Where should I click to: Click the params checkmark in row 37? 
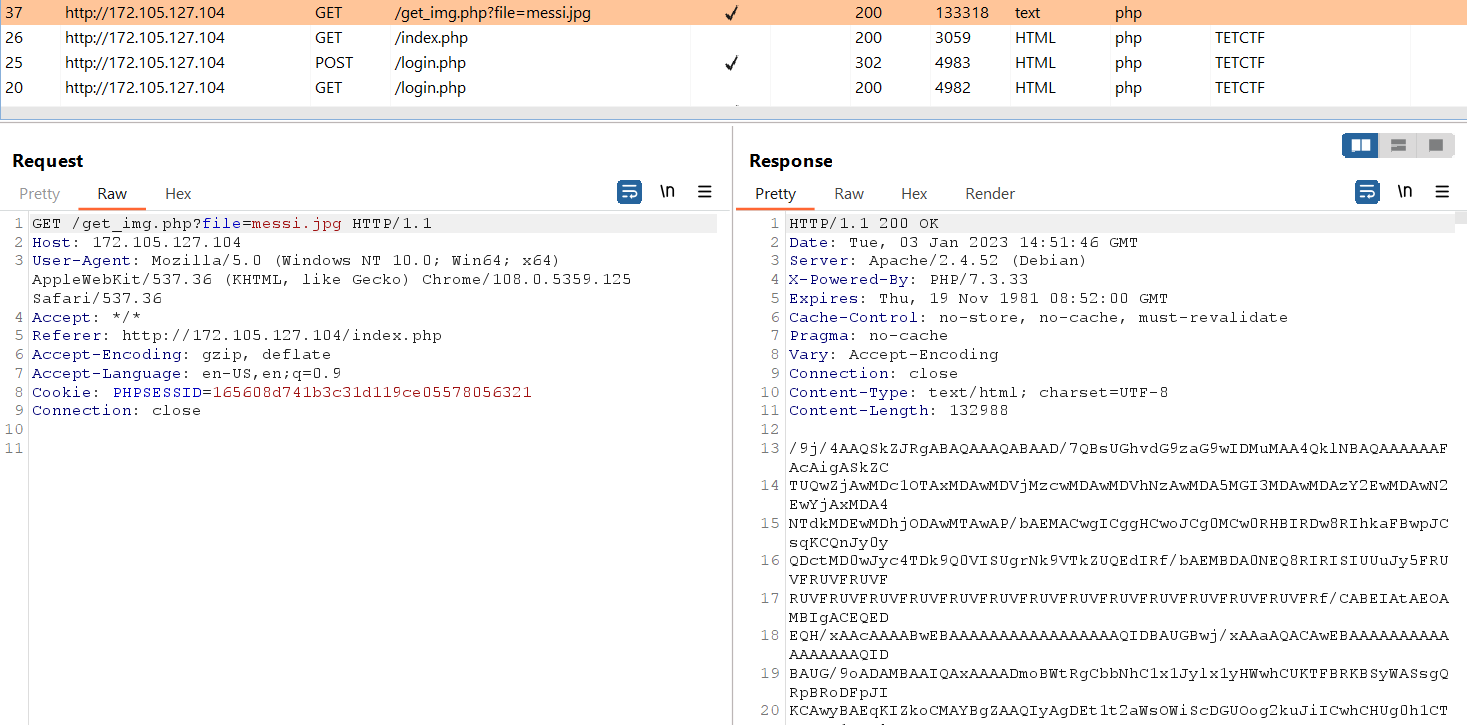click(x=731, y=13)
